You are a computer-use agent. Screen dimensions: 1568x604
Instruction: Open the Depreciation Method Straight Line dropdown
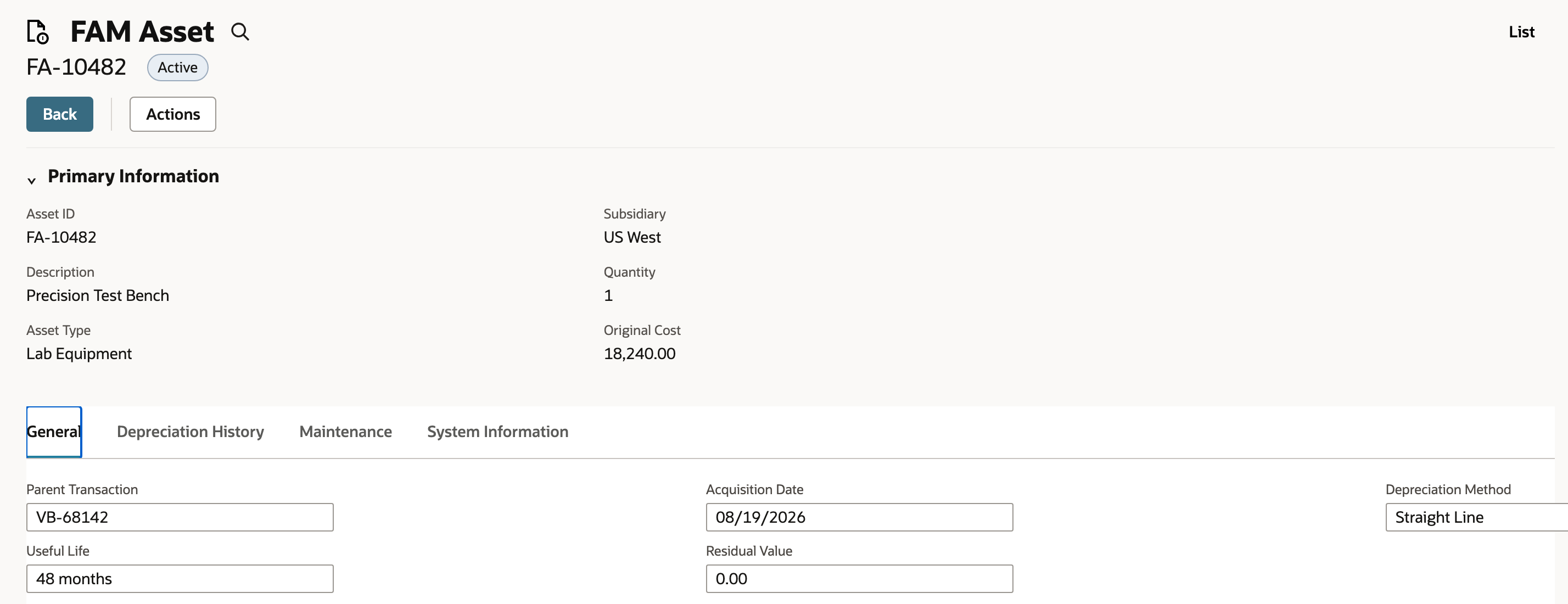[x=1477, y=517]
